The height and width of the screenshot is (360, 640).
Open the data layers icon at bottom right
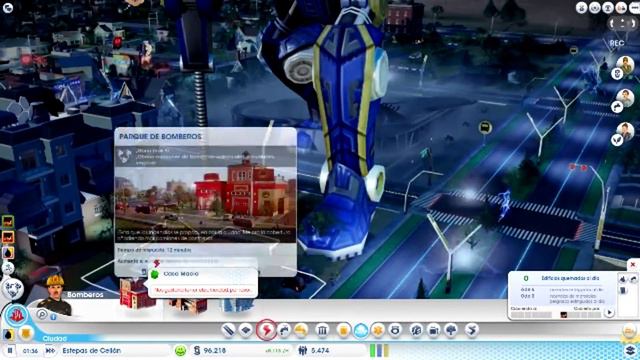pos(631,350)
